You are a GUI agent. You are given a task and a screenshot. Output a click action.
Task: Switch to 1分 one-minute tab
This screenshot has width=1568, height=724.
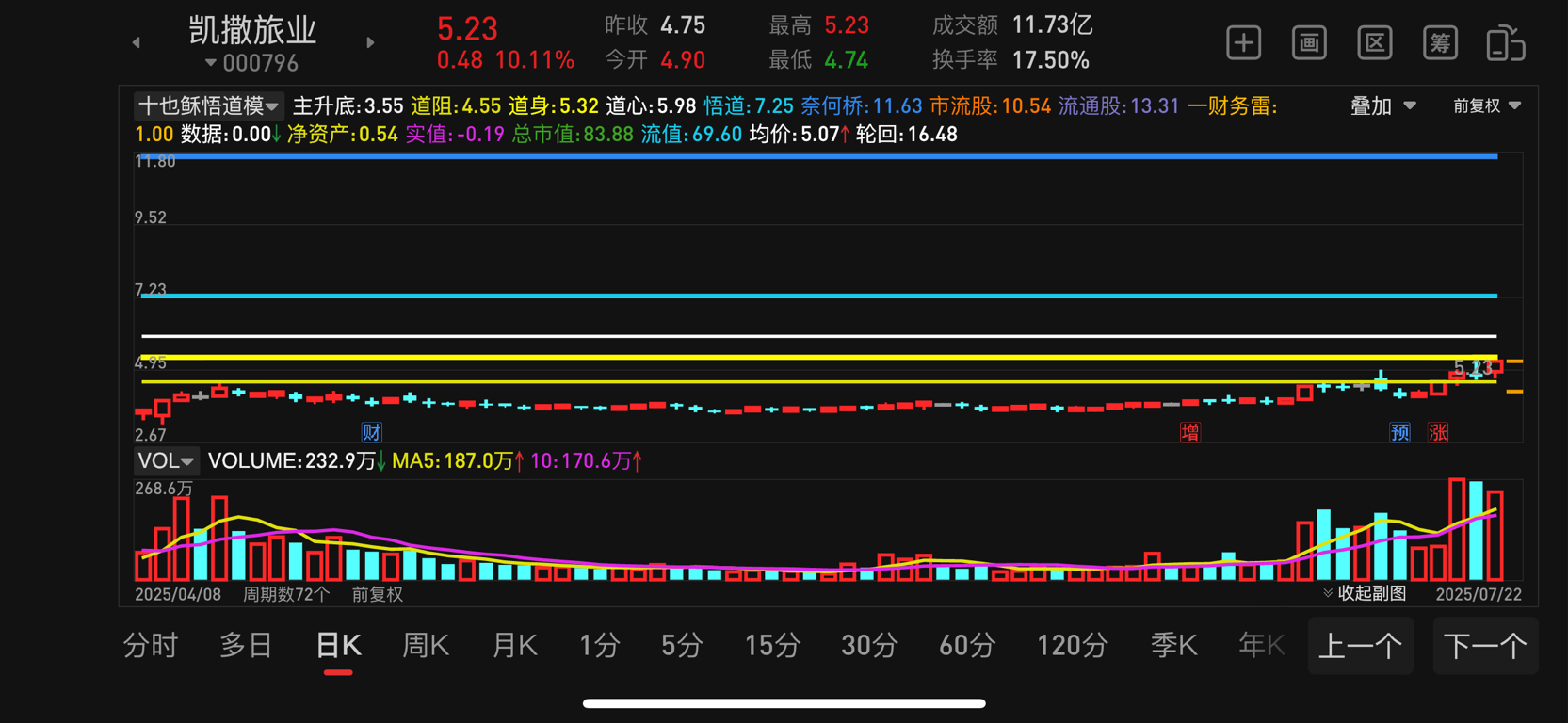(600, 646)
